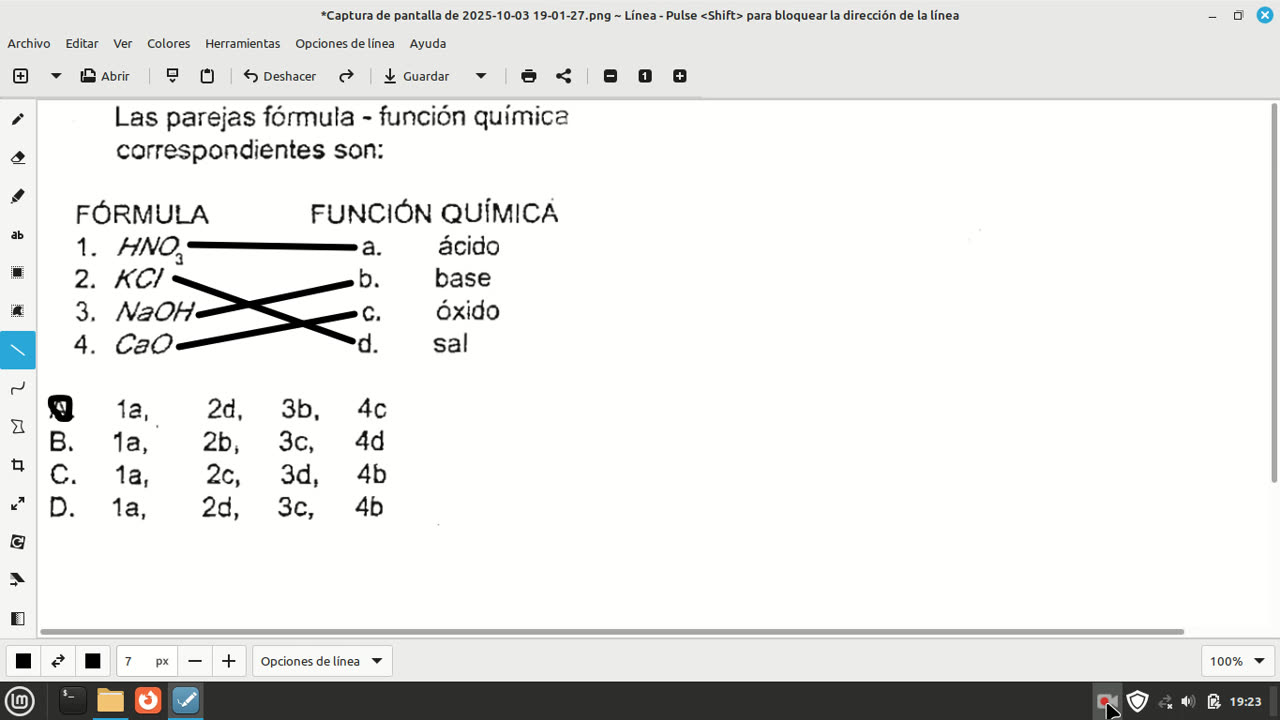Screen dimensions: 1280x720
Task: Open the network connections tray icon
Action: coord(1164,702)
